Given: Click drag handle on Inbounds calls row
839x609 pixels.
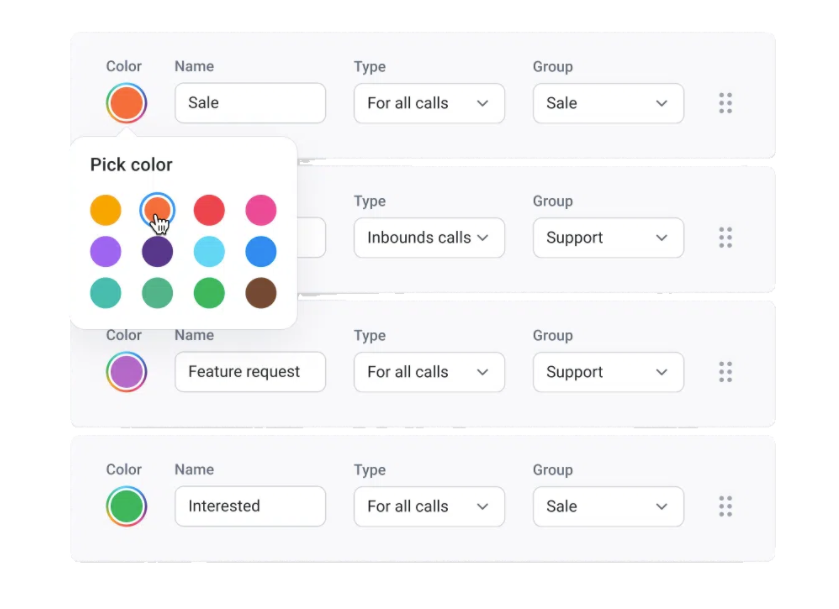Looking at the screenshot, I should (725, 238).
